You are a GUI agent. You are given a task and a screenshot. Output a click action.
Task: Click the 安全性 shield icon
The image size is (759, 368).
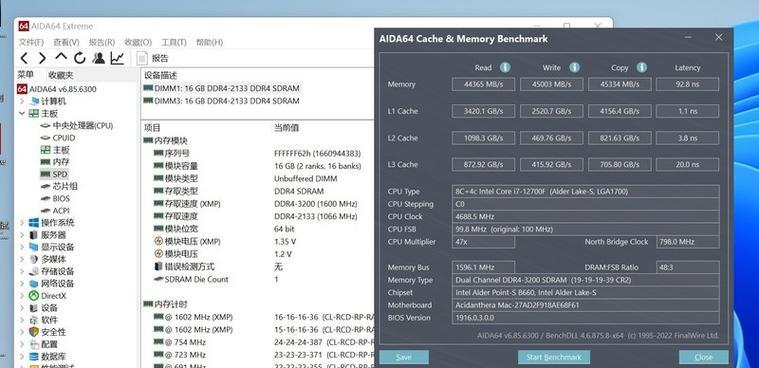[33, 332]
